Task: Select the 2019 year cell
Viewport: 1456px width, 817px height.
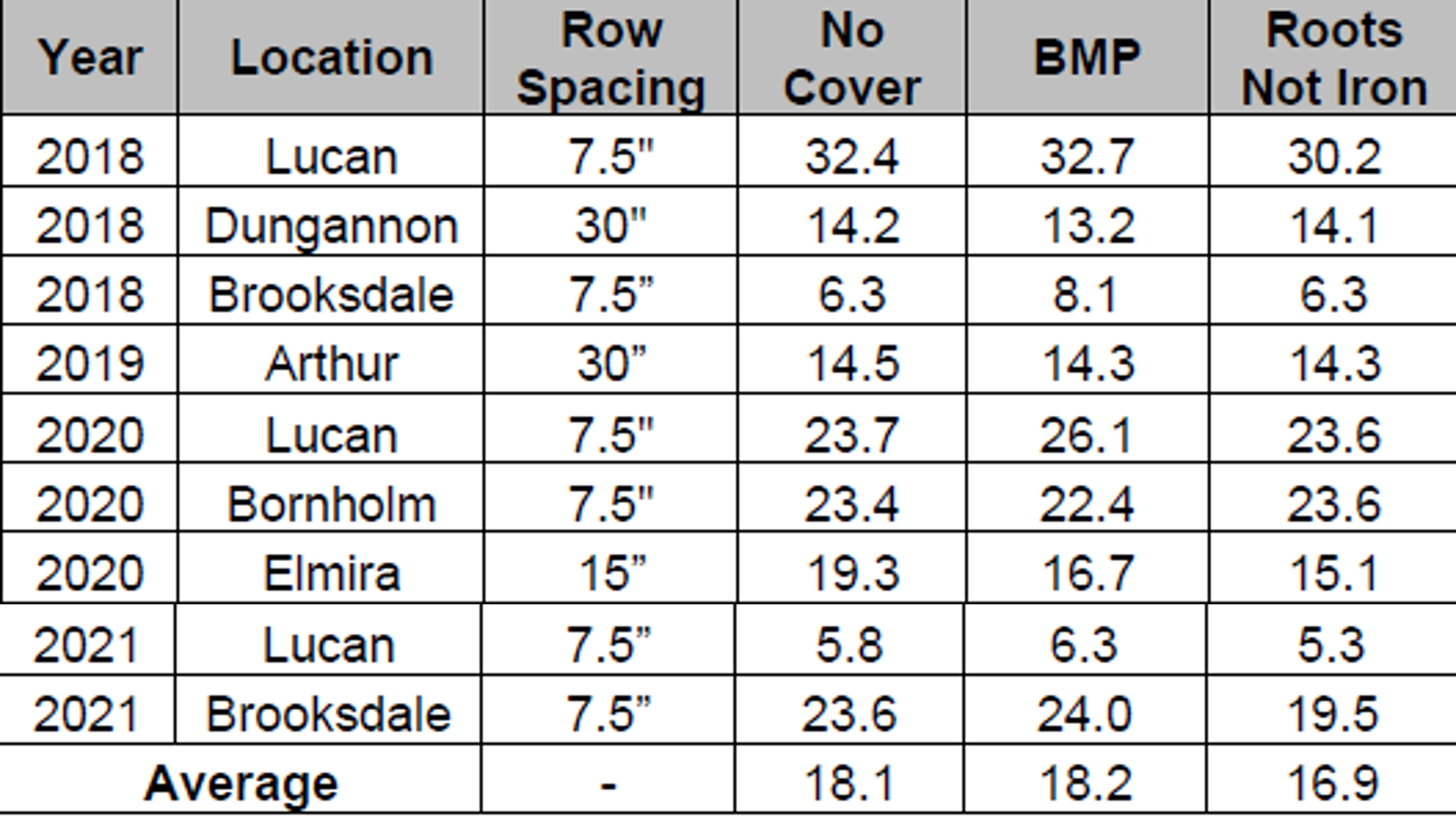Action: [x=90, y=364]
